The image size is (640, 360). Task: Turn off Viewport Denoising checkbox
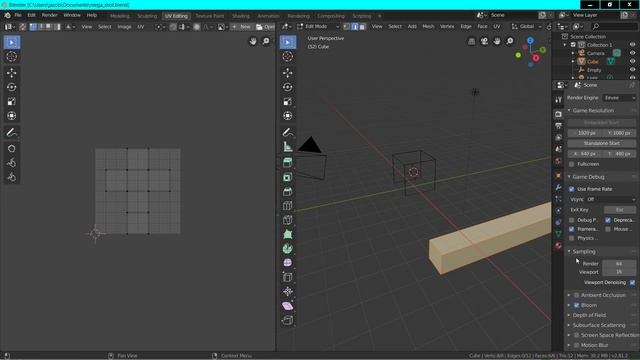[x=632, y=282]
